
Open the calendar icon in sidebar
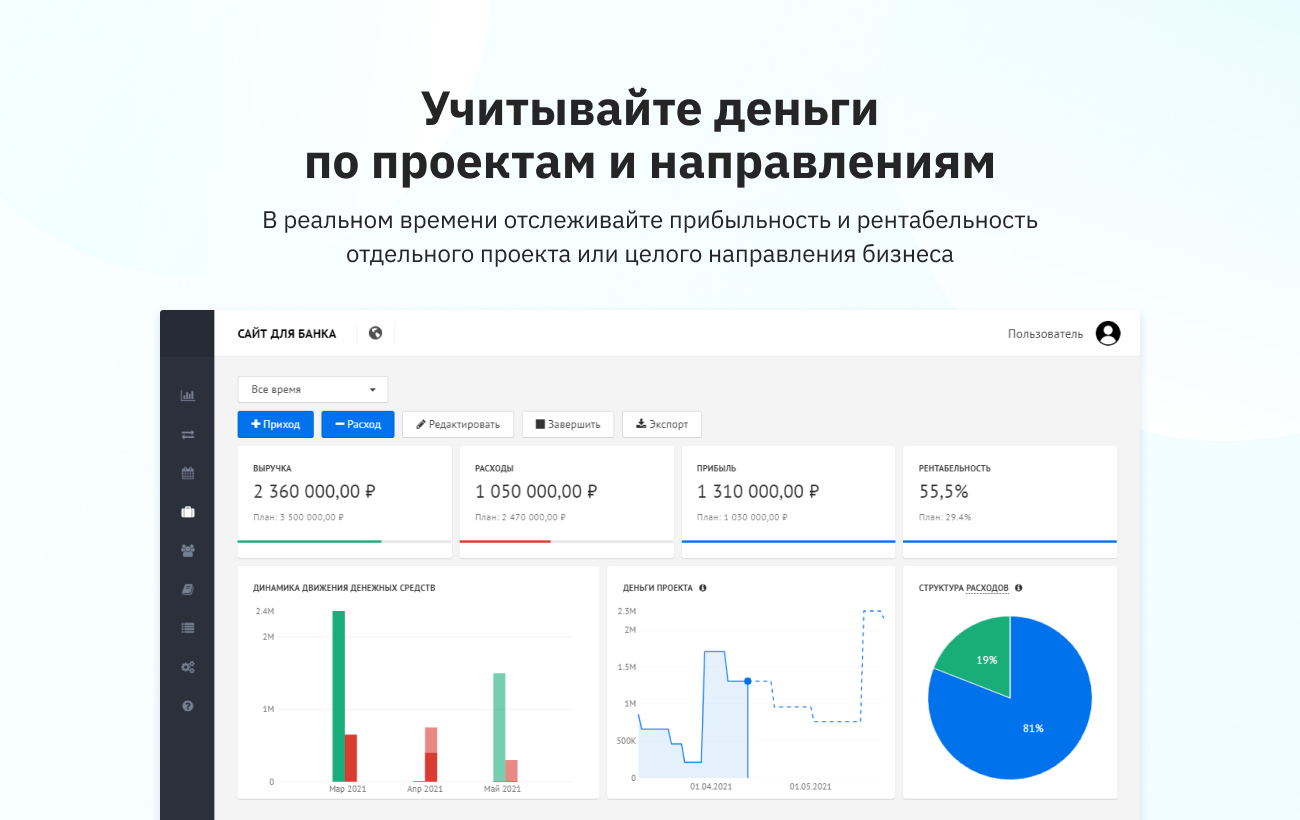tap(187, 473)
